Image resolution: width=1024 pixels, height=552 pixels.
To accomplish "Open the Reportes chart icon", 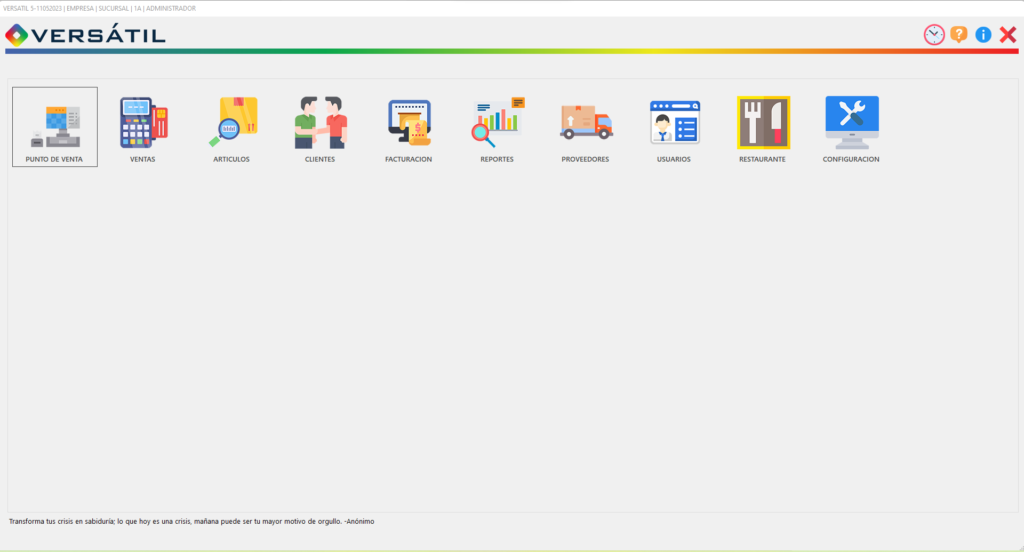I will pyautogui.click(x=498, y=123).
